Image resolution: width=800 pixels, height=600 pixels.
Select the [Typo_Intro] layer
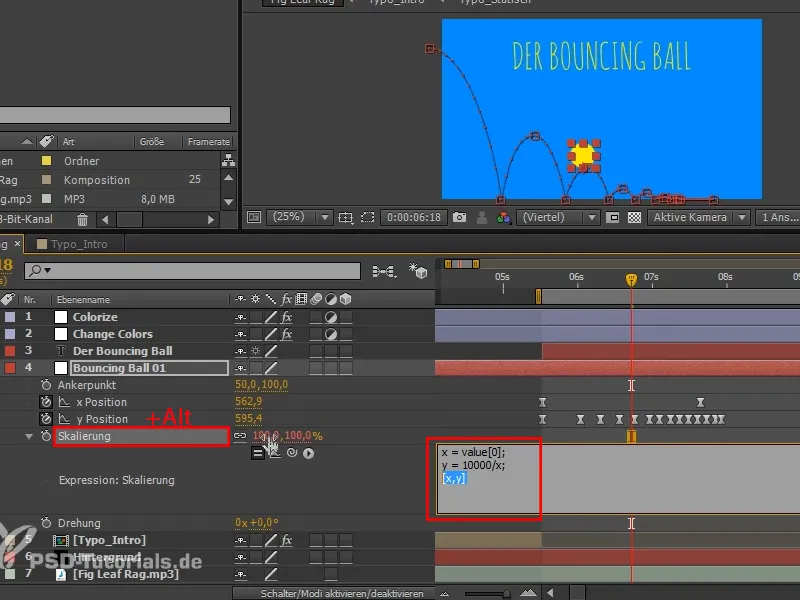[x=109, y=540]
